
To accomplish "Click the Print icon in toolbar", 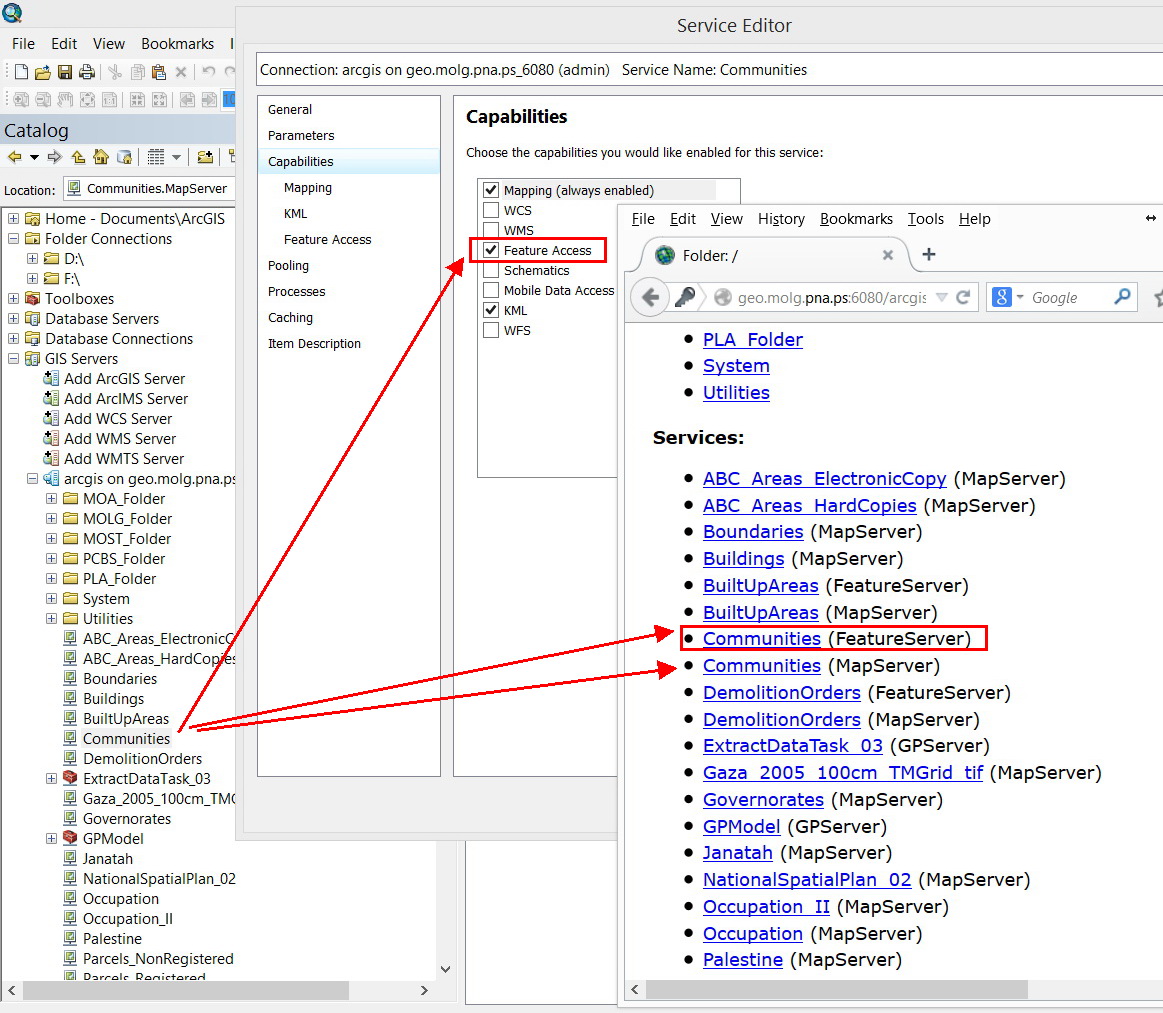I will coord(87,72).
